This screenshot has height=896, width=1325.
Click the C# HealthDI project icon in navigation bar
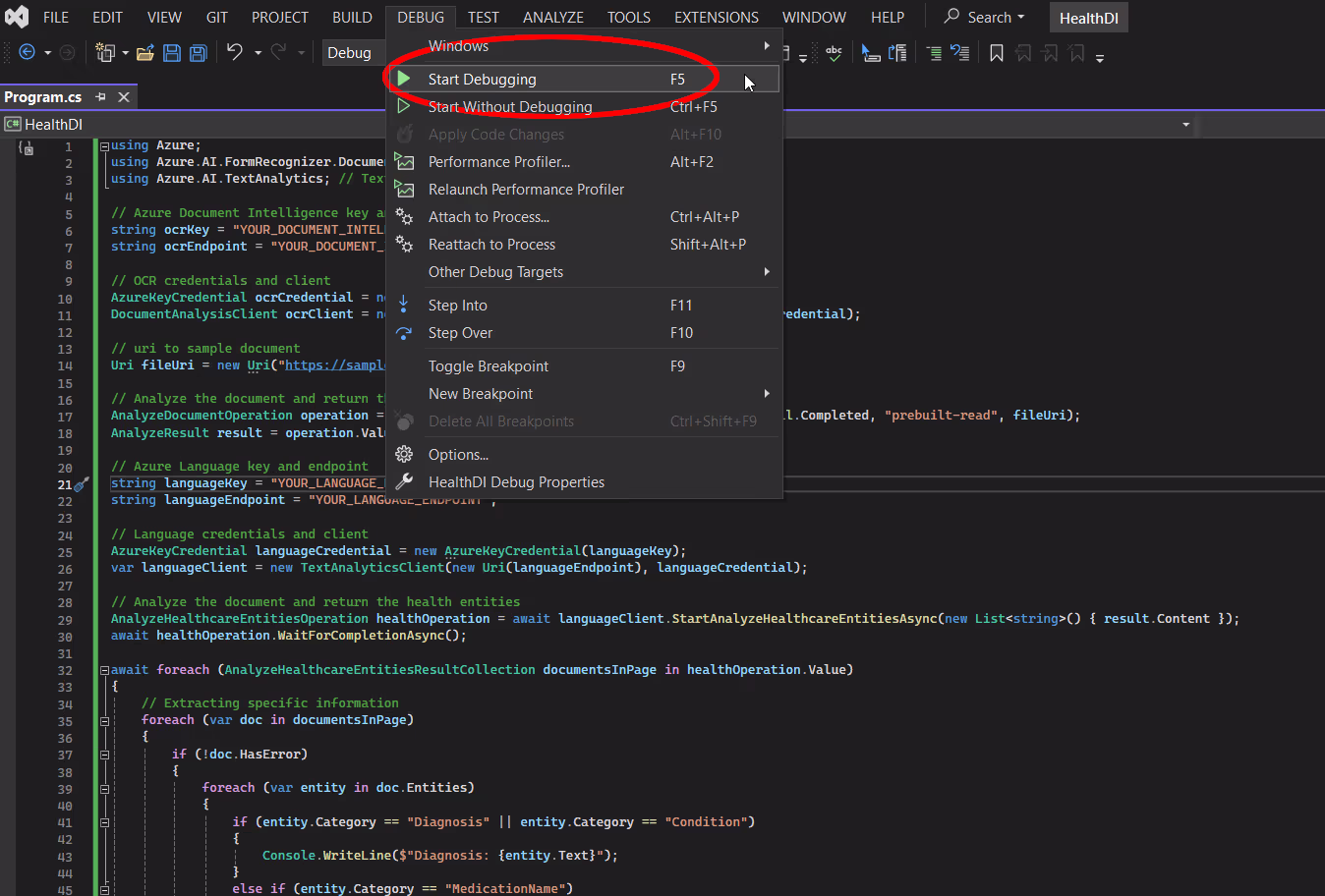(x=13, y=124)
